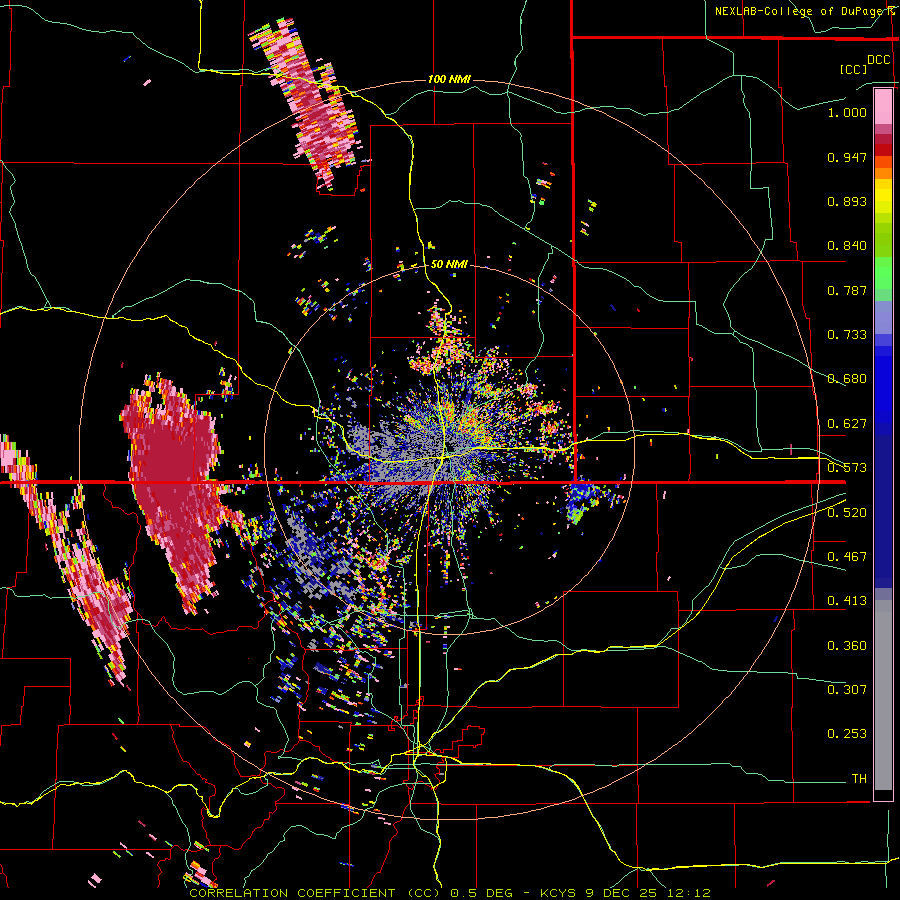Click the bright green segment of the color bar

883,273
